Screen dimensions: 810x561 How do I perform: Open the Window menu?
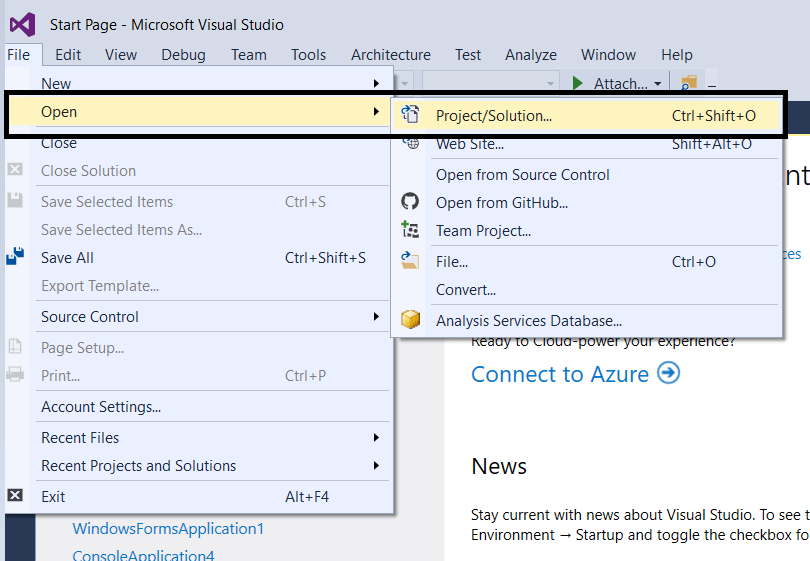[x=608, y=55]
